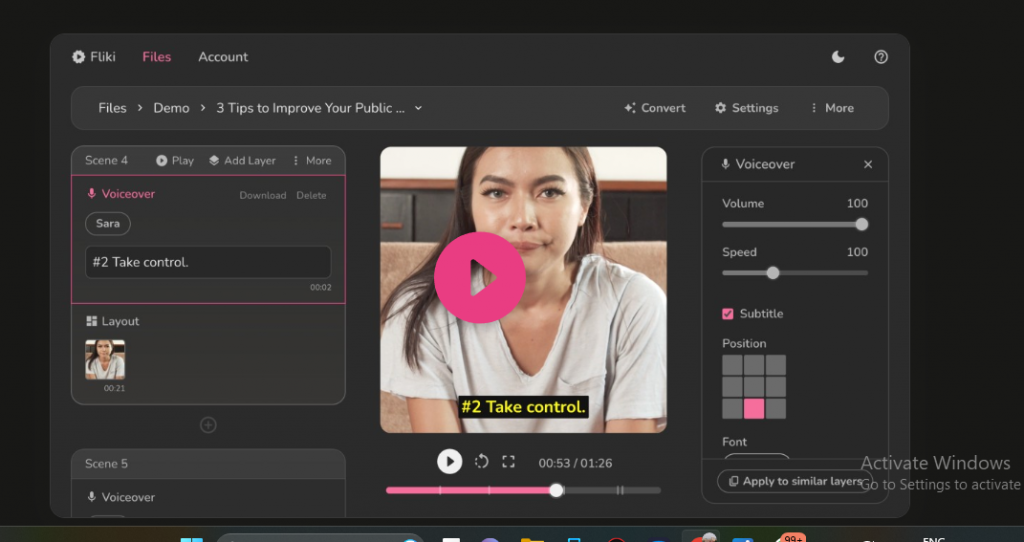The width and height of the screenshot is (1024, 542).
Task: Play Scene 4
Action: click(175, 160)
